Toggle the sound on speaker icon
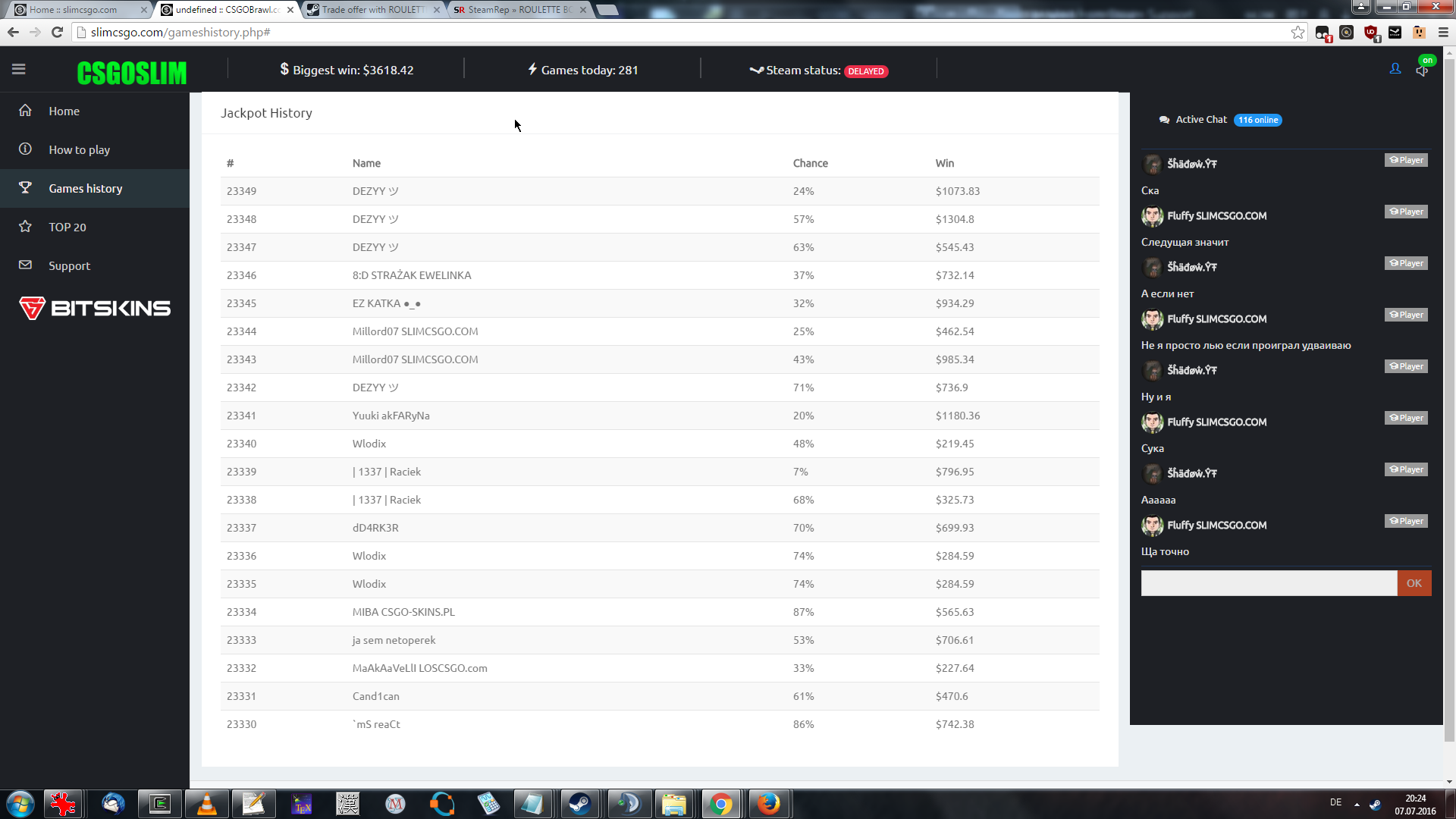The width and height of the screenshot is (1456, 819). 1422,70
